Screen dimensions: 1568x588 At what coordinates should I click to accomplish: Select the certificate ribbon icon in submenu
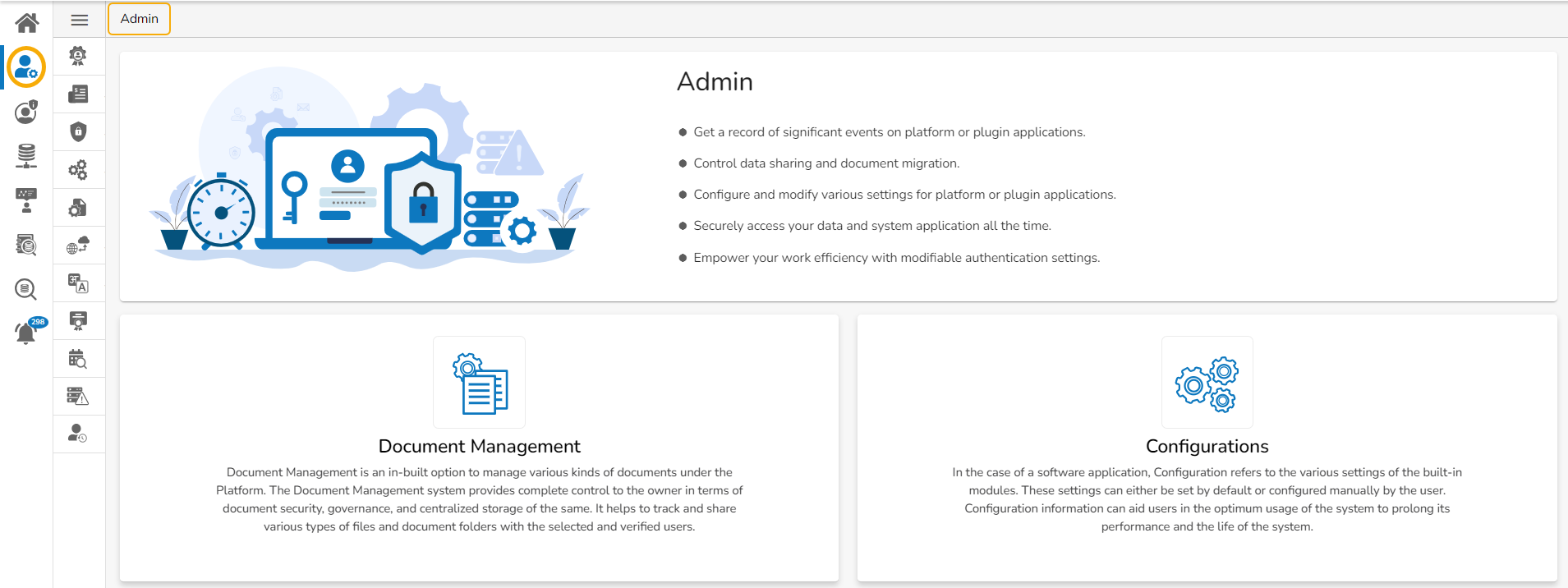tap(78, 321)
